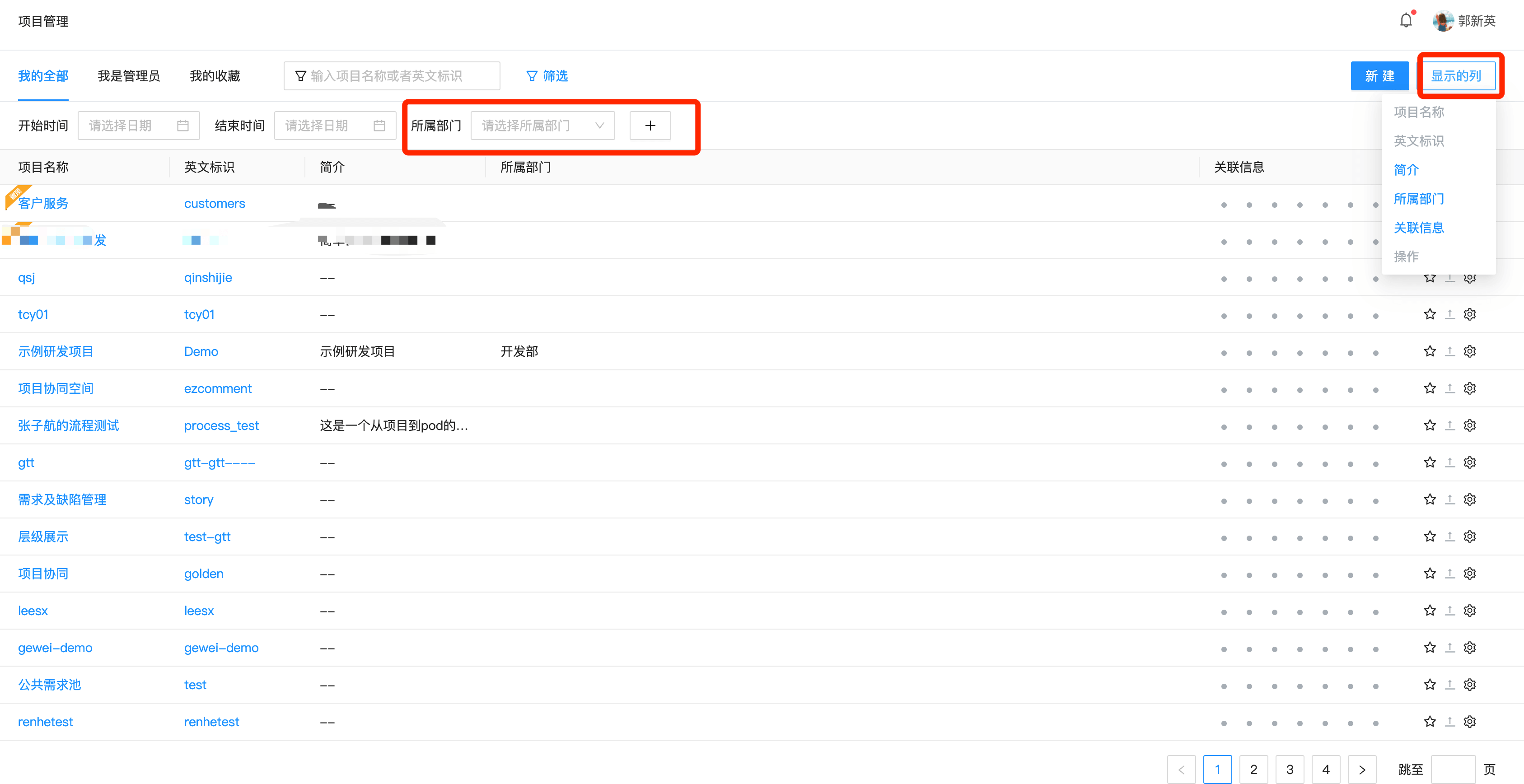The image size is (1524, 784).
Task: Click the customers identifier link
Action: 214,204
